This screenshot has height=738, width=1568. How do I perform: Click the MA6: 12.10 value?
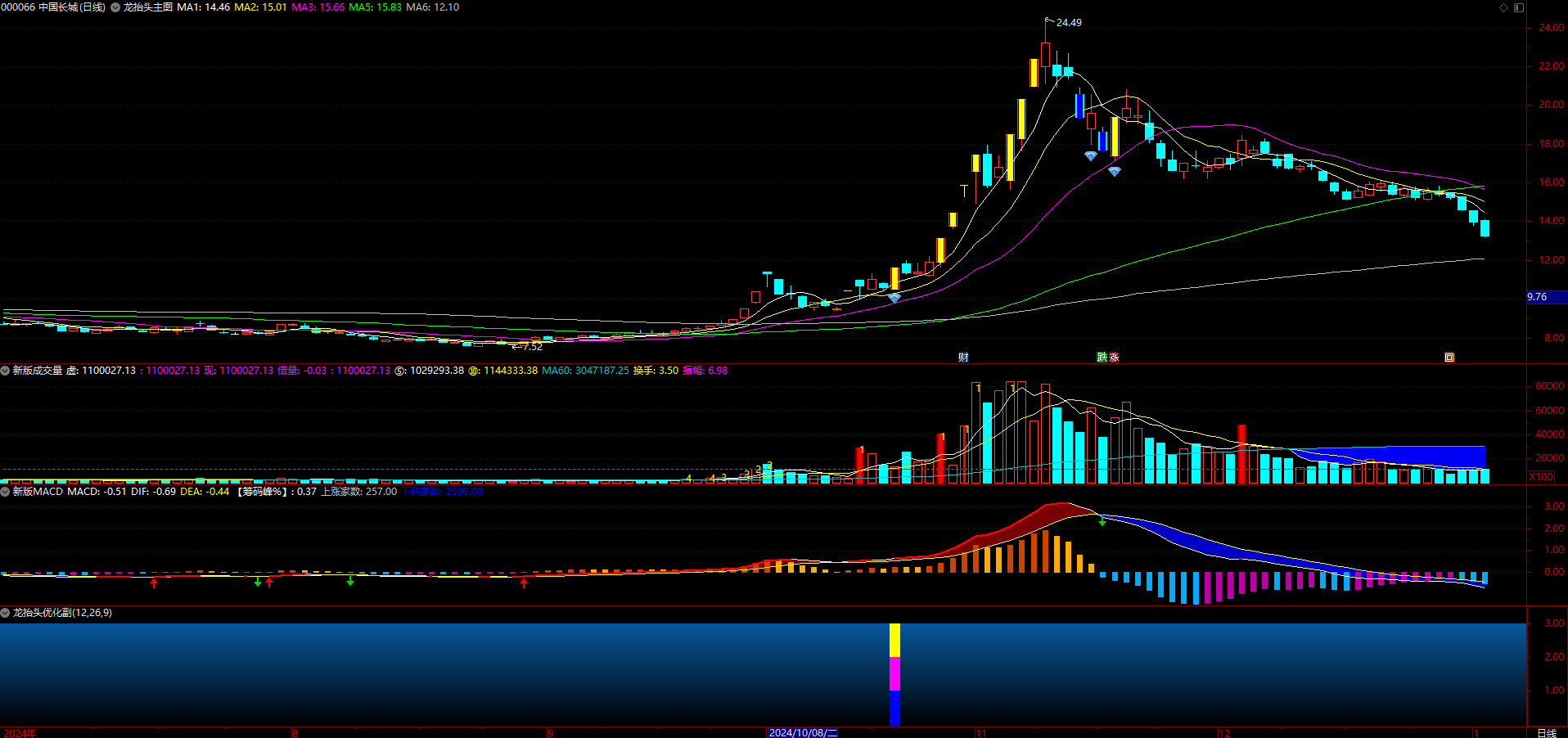click(433, 7)
